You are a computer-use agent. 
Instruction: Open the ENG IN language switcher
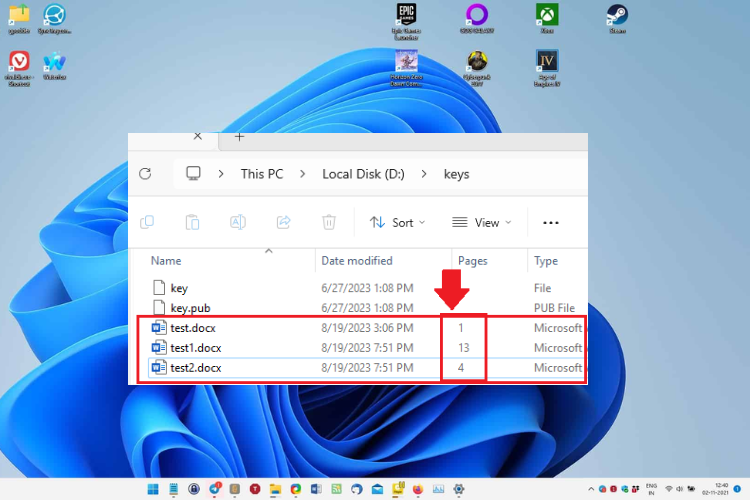pos(651,489)
